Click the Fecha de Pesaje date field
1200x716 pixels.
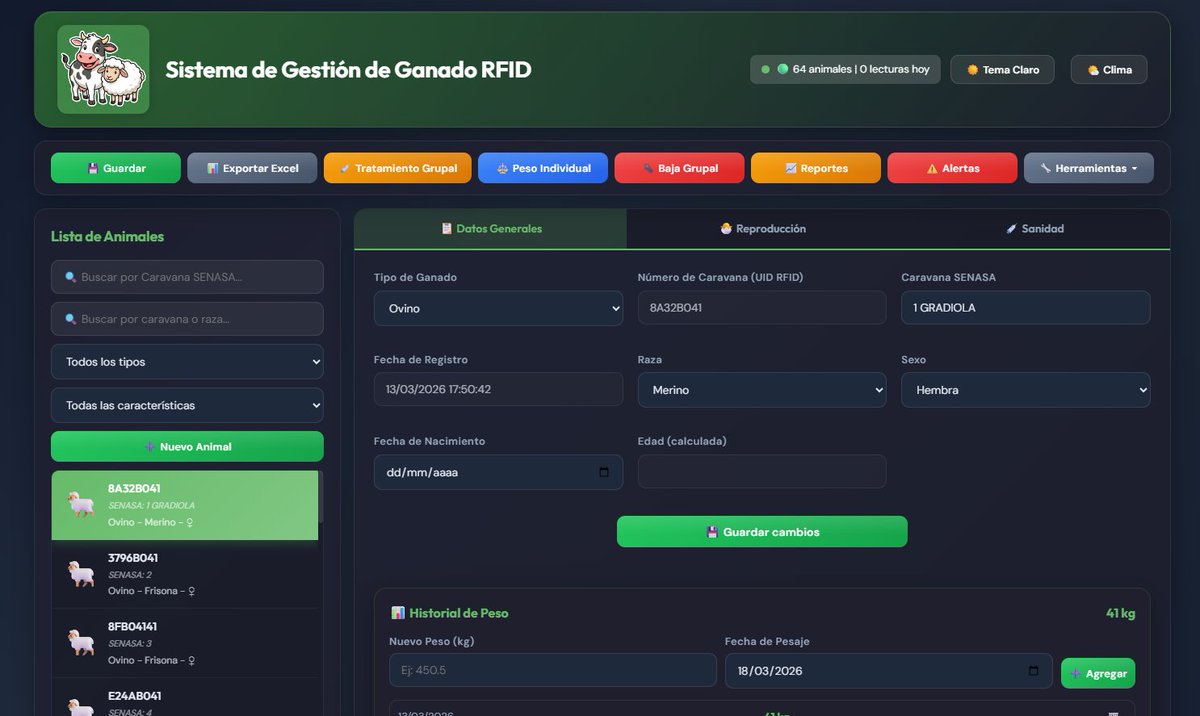coord(888,671)
